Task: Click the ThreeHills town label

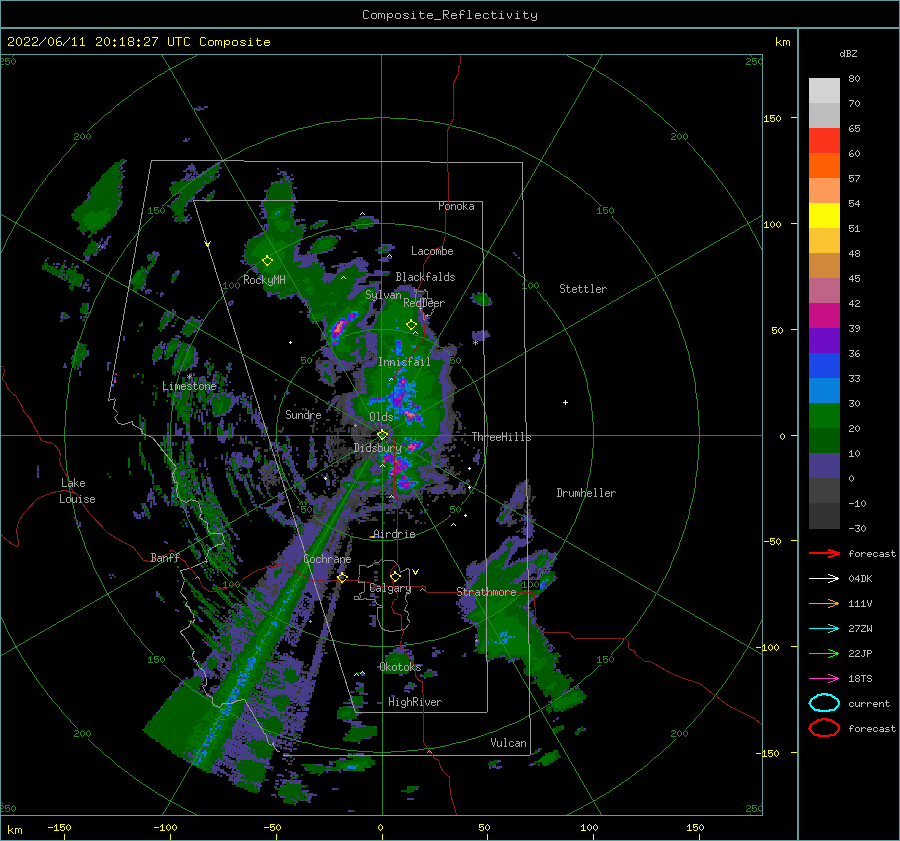Action: coord(502,437)
